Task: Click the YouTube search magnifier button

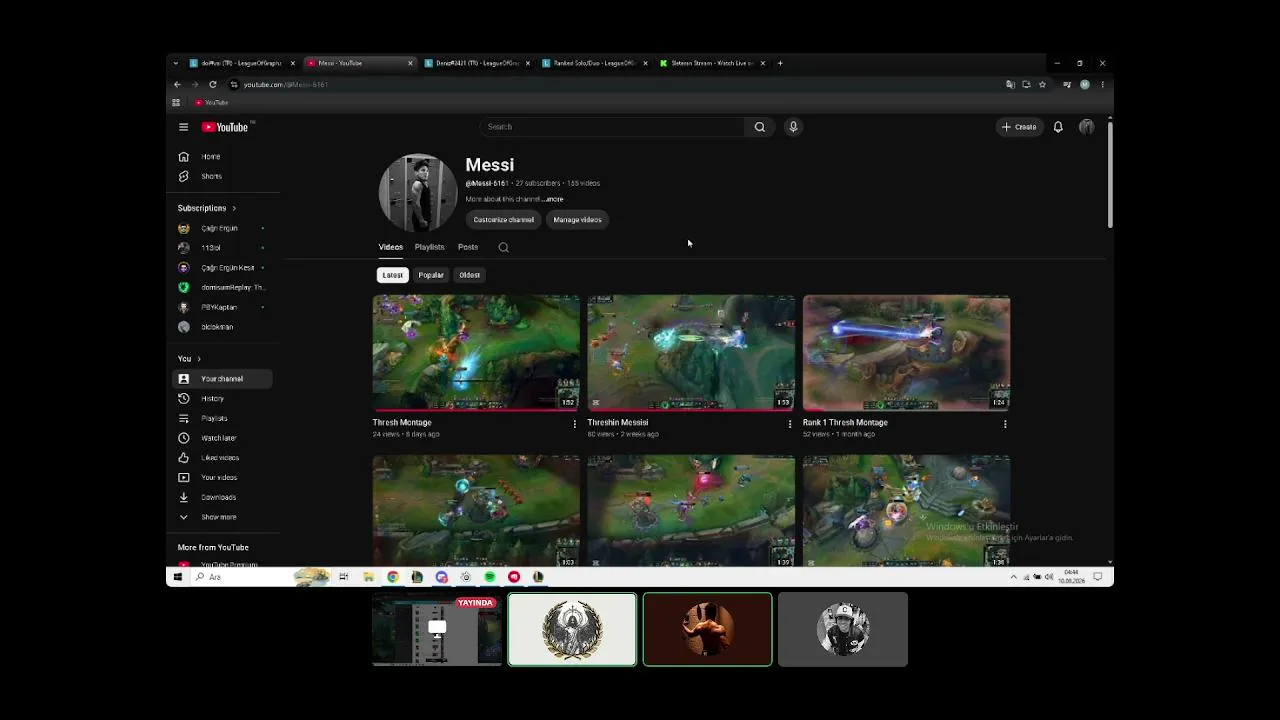Action: tap(759, 127)
